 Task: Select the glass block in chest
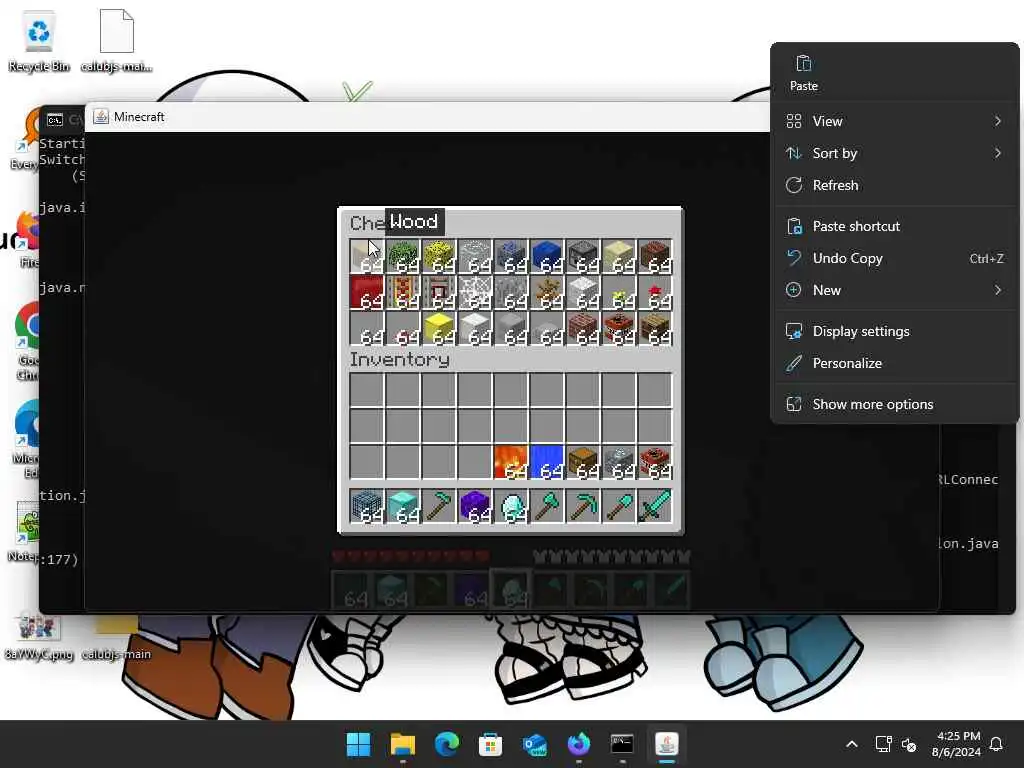(x=474, y=256)
